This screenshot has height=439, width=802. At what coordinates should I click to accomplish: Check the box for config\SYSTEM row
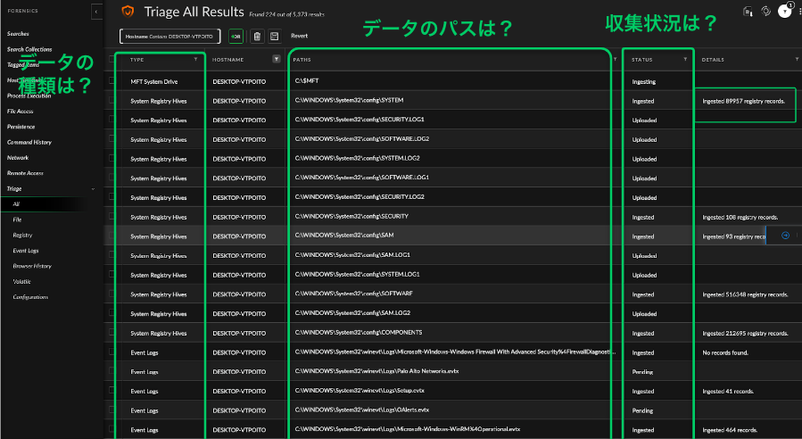pos(111,100)
